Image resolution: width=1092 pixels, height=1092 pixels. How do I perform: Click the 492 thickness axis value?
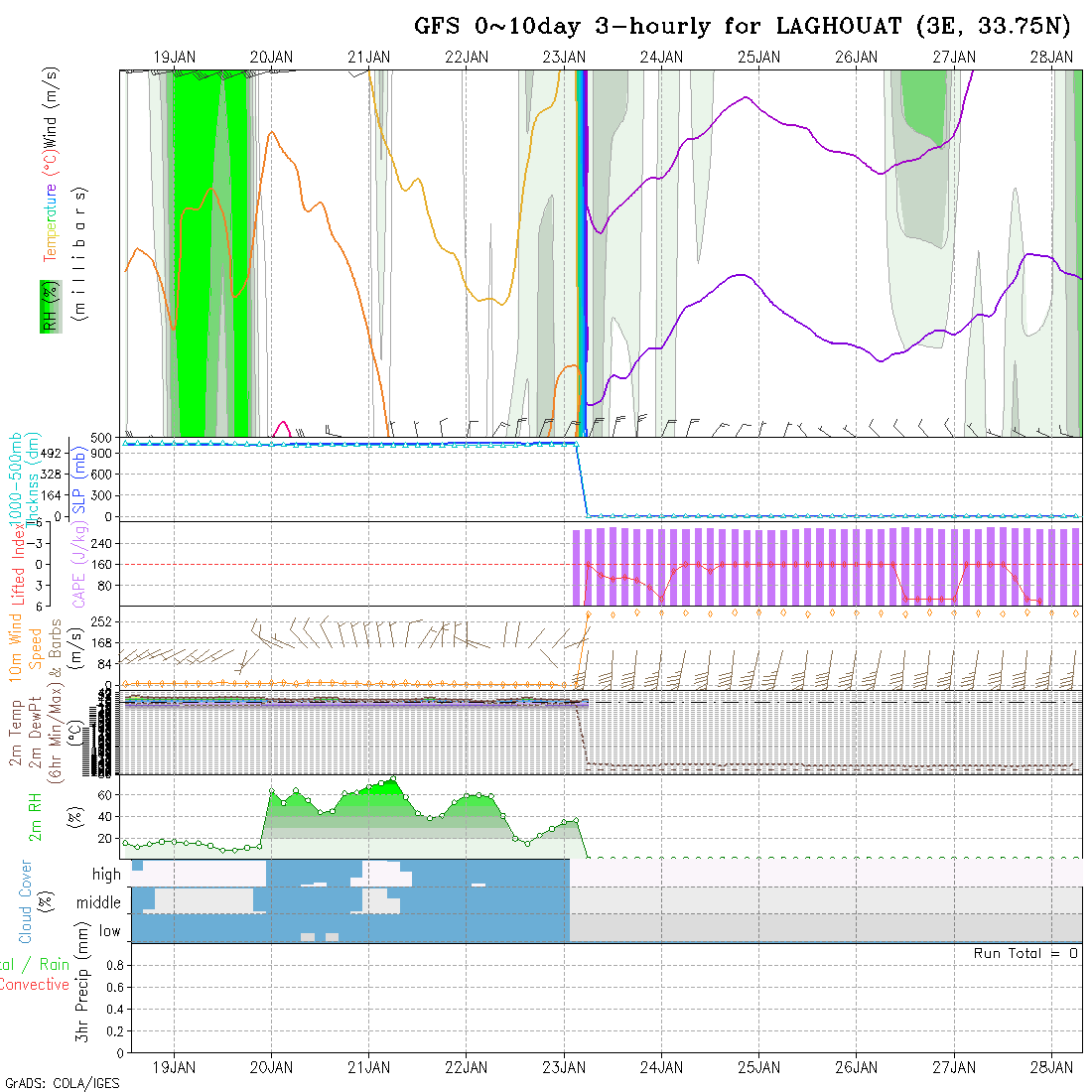click(51, 454)
